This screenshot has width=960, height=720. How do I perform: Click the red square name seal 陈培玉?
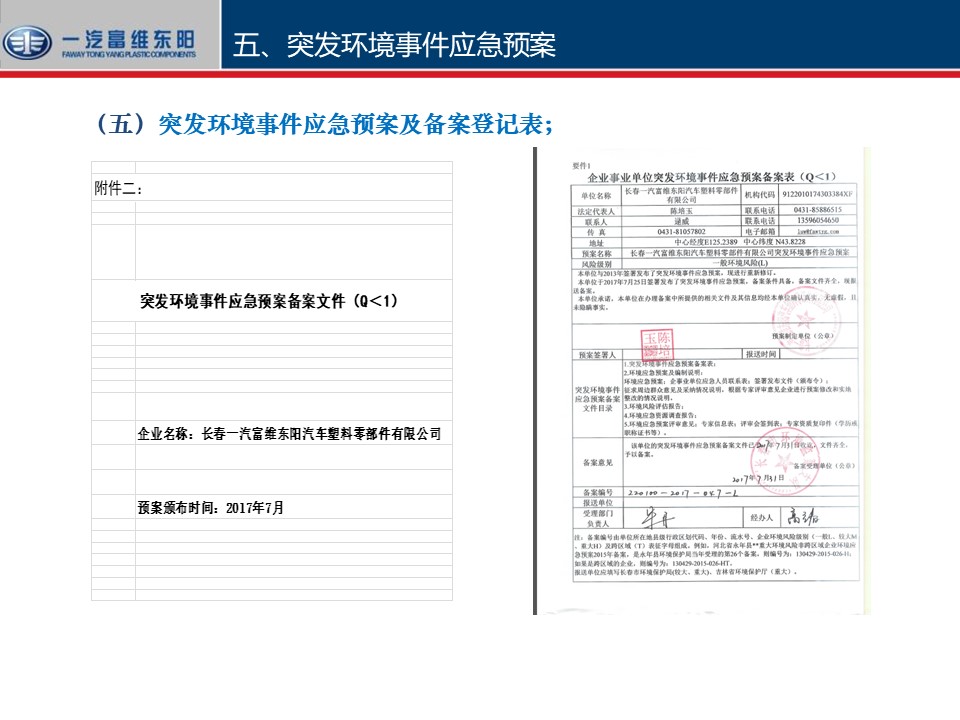(x=656, y=345)
